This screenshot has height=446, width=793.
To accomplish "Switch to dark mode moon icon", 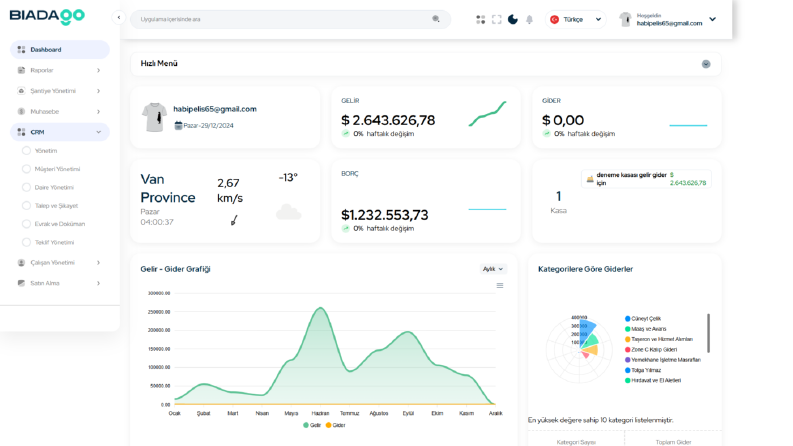I will [513, 19].
